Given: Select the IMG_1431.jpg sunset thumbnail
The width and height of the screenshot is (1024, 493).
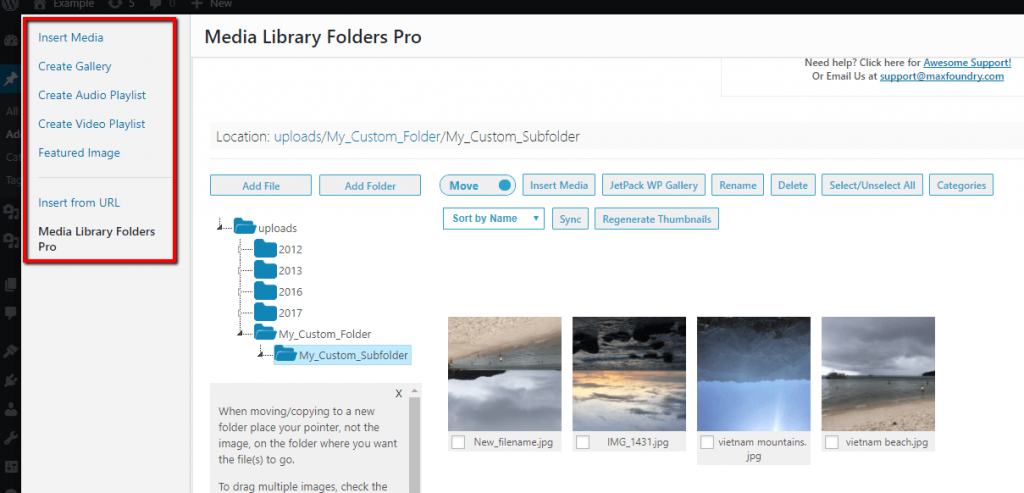Looking at the screenshot, I should [629, 374].
